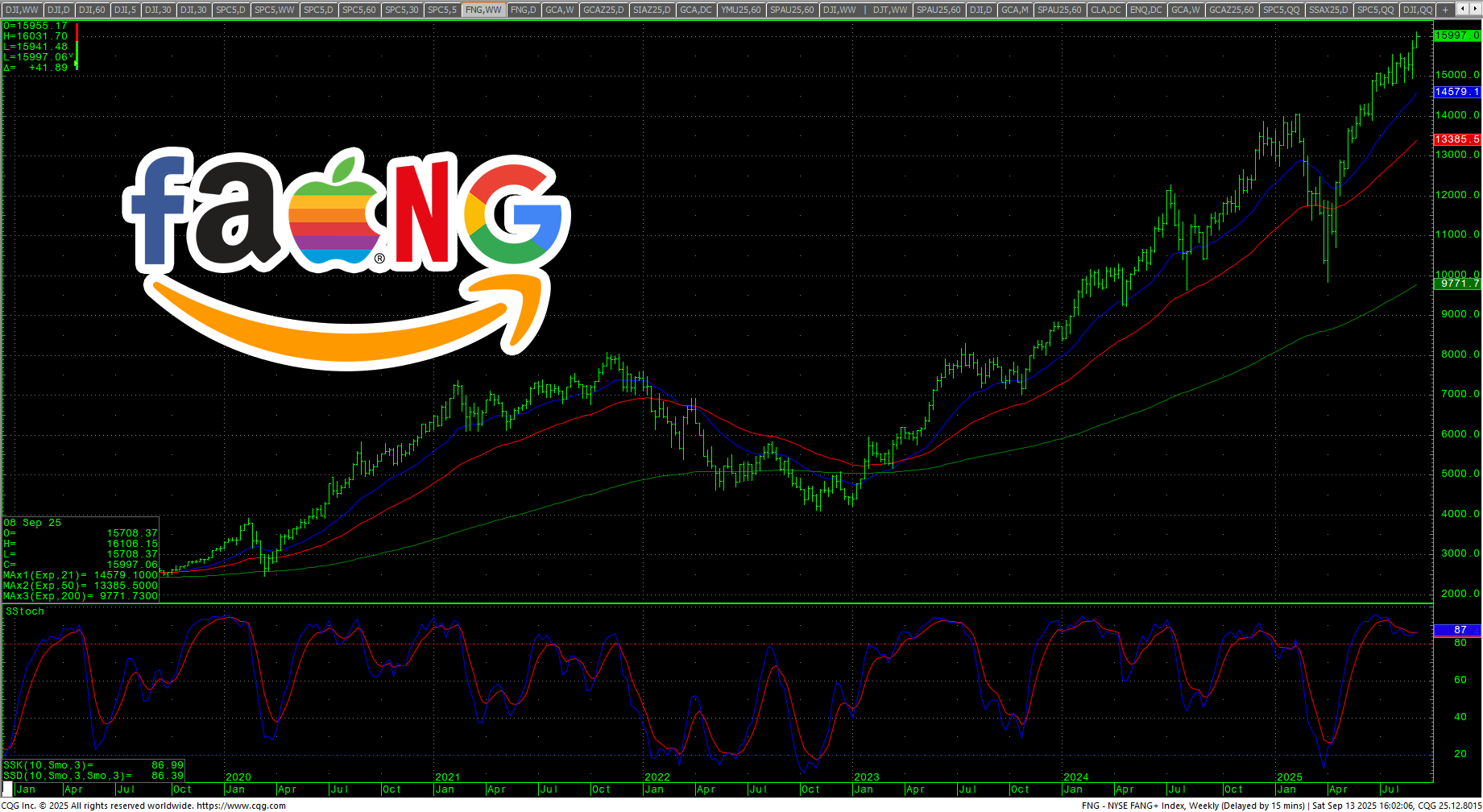
Task: Switch to the ENQ,DC tab
Action: (1145, 10)
